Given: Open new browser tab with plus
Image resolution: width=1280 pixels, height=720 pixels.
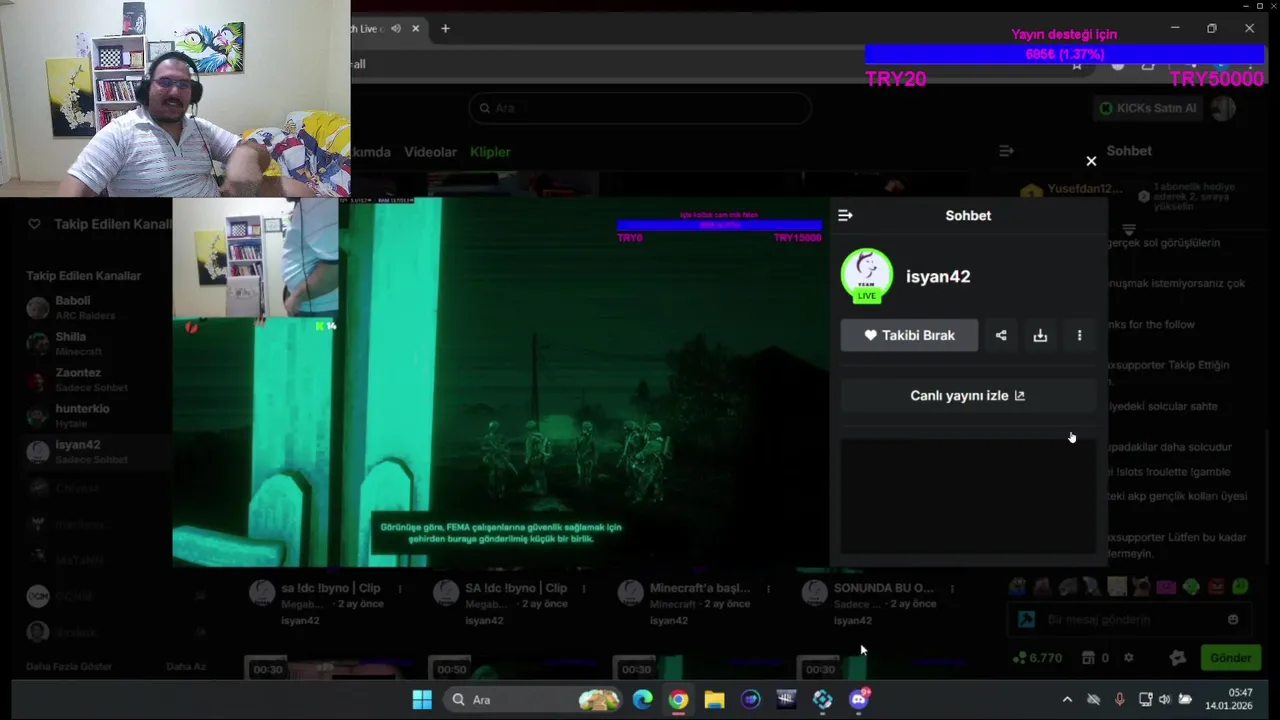Looking at the screenshot, I should coord(445,28).
